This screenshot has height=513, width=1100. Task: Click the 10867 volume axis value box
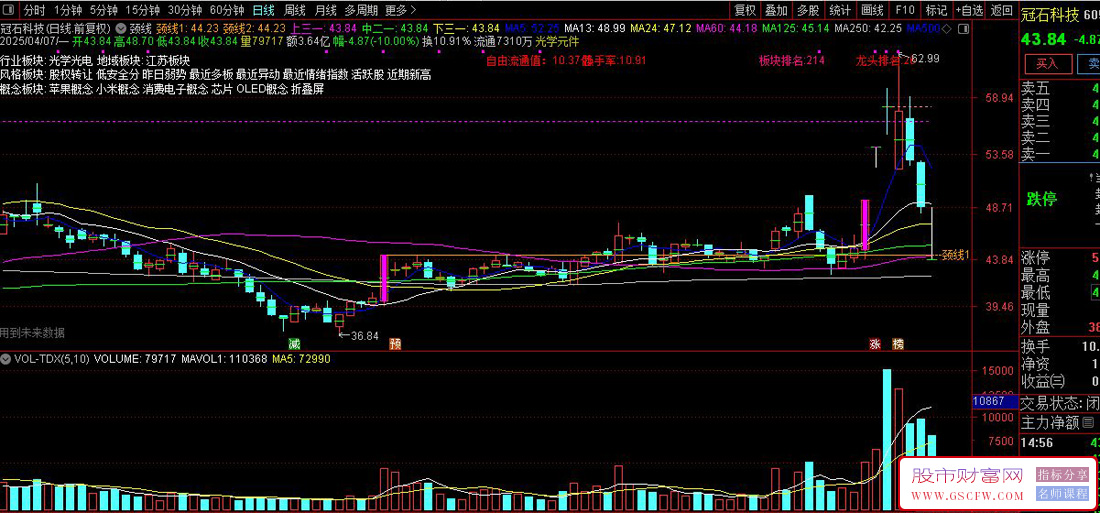[x=993, y=401]
